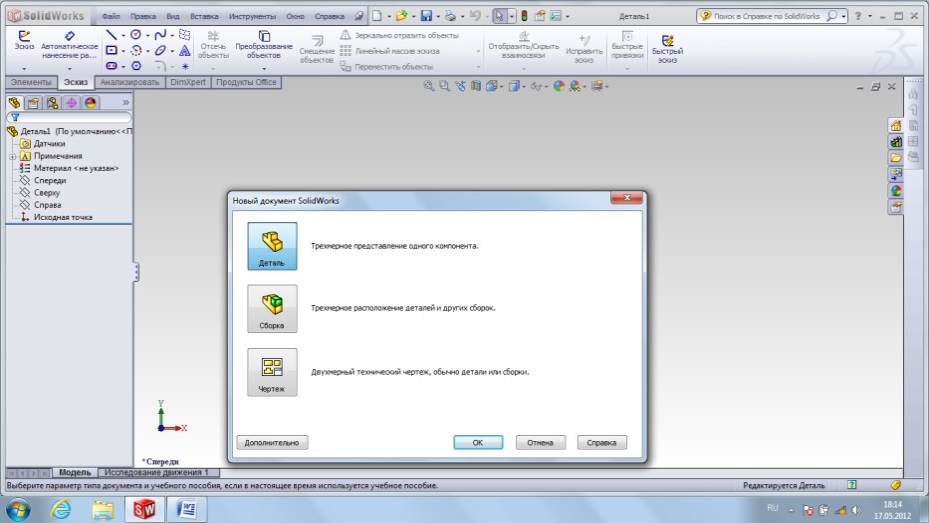Click the help search field
Screen dimensions: 929x523
(767, 17)
